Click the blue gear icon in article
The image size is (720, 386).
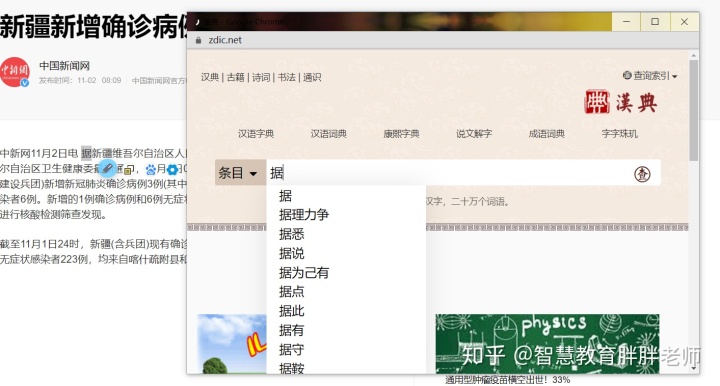coord(172,170)
